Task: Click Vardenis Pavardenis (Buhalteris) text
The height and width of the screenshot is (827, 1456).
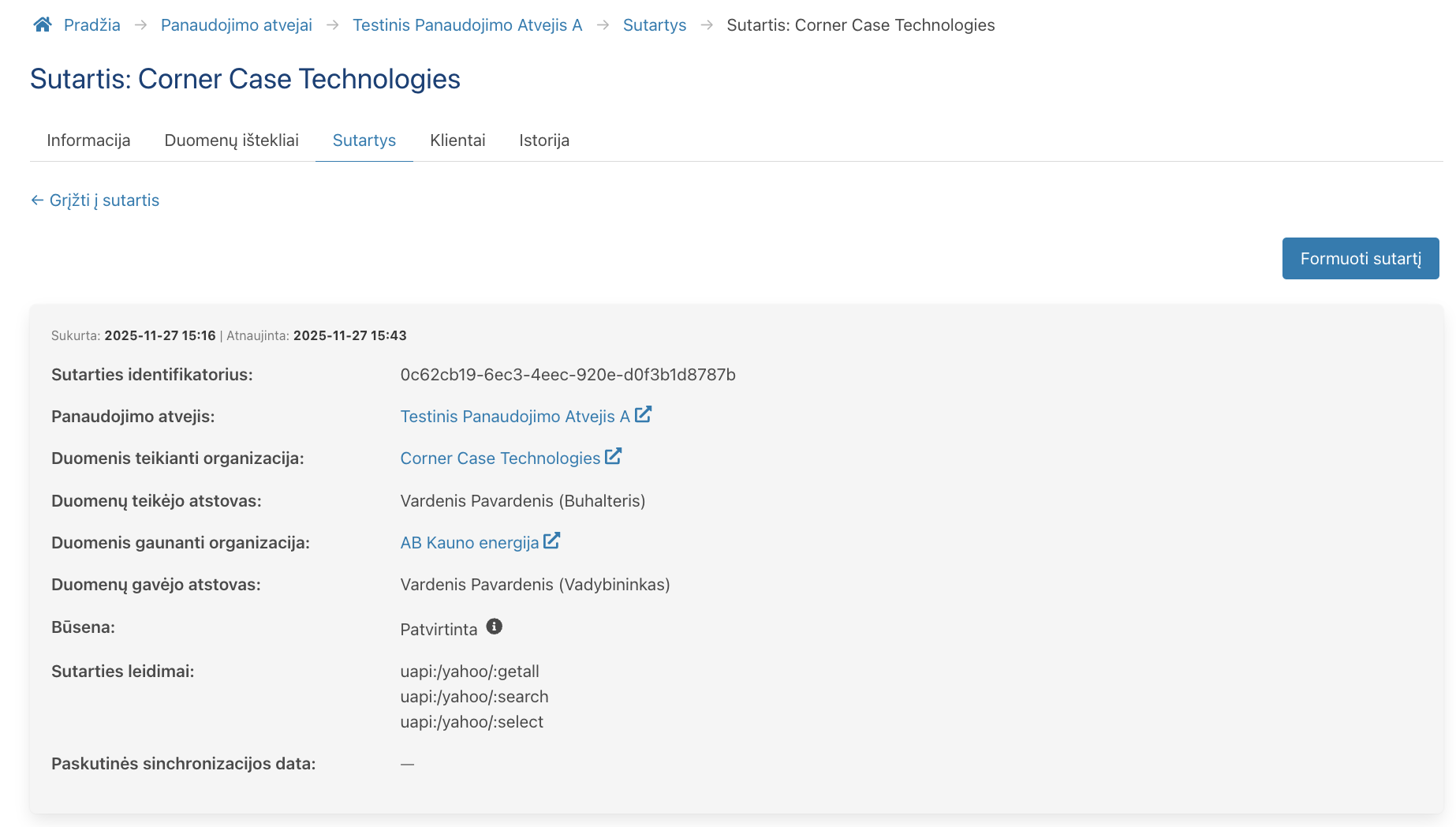Action: 523,501
